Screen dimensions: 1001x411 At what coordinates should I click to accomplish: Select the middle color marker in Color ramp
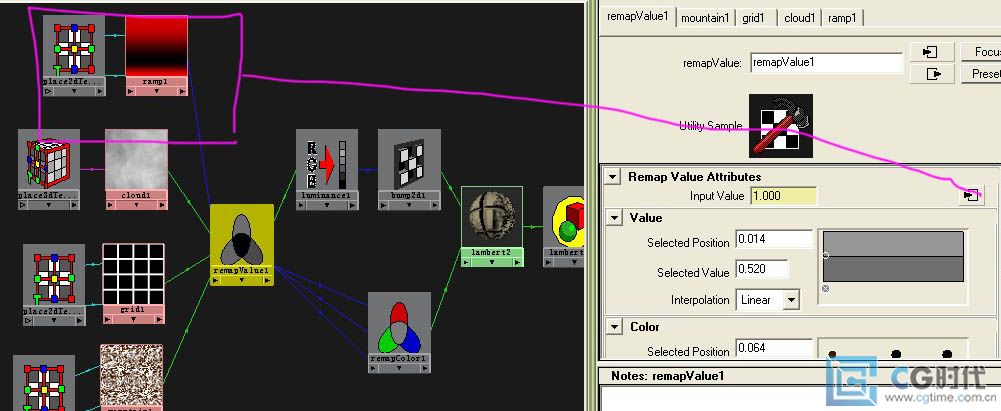(x=896, y=354)
